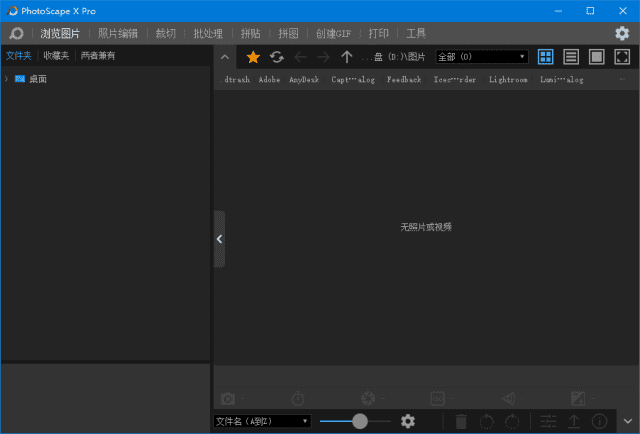This screenshot has width=640, height=434.
Task: Enable thumbnail grid view
Action: pyautogui.click(x=546, y=57)
